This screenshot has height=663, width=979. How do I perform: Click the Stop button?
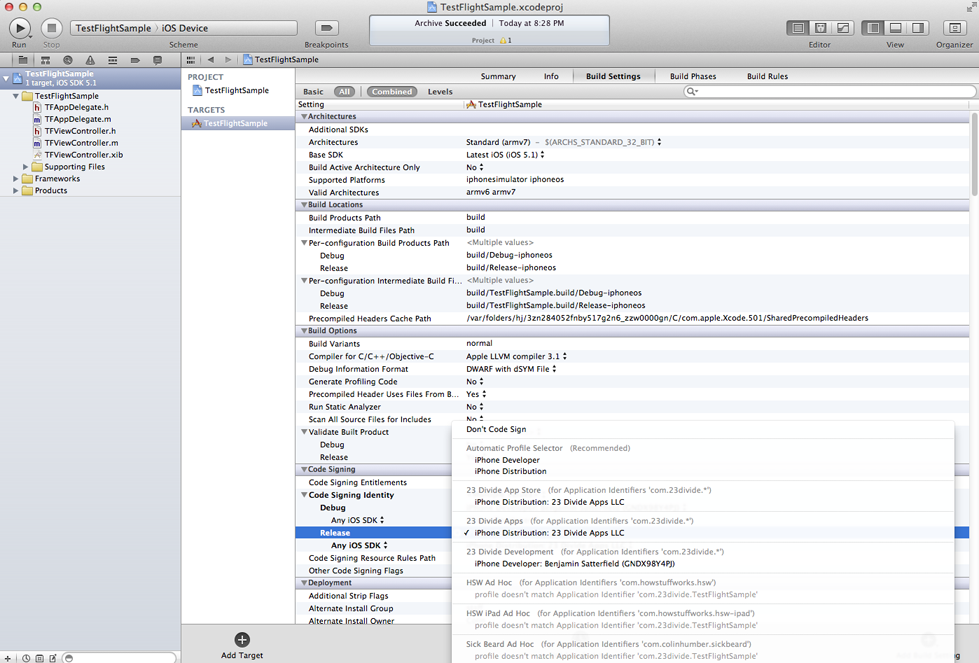52,28
